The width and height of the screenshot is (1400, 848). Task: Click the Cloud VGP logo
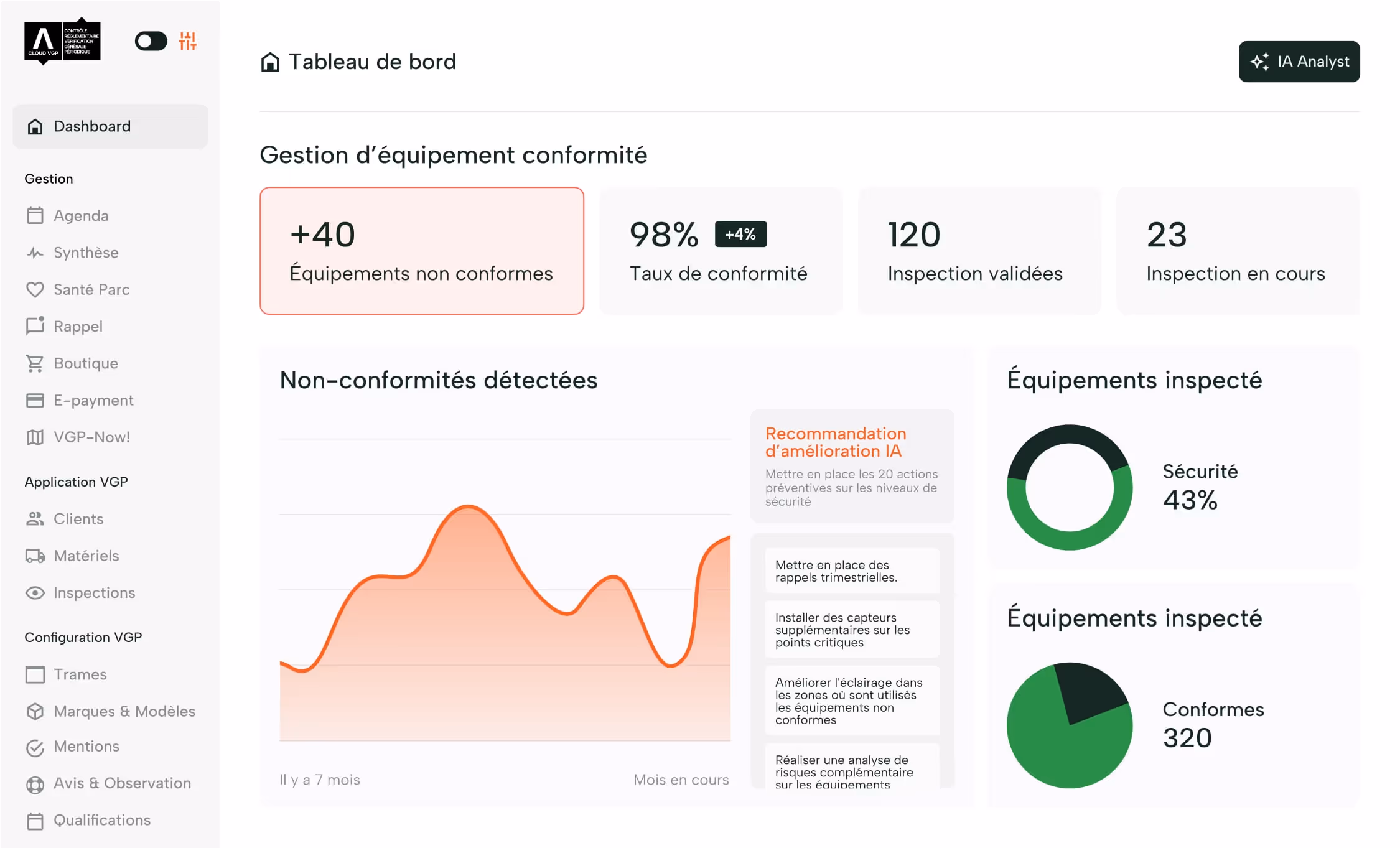click(62, 42)
